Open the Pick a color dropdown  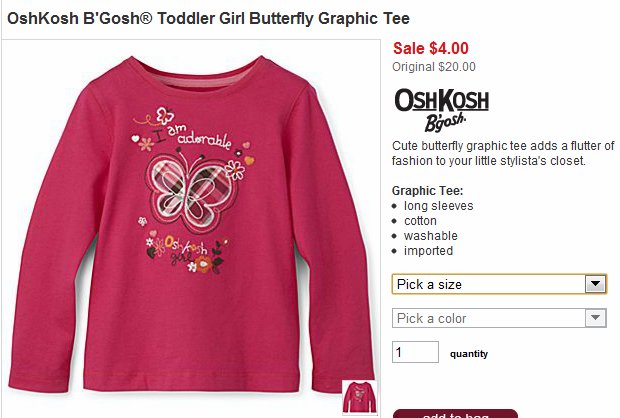coord(499,318)
